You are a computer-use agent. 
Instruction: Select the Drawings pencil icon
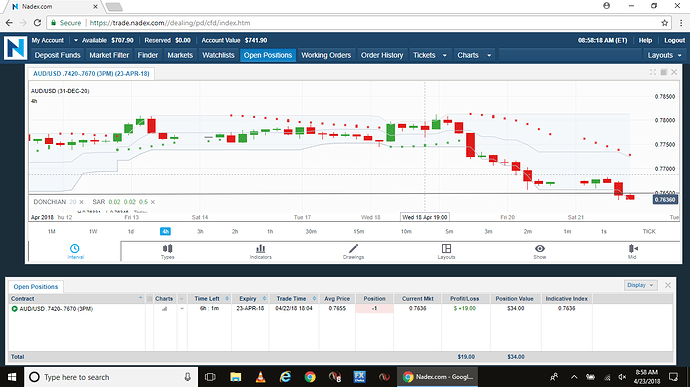pyautogui.click(x=353, y=249)
